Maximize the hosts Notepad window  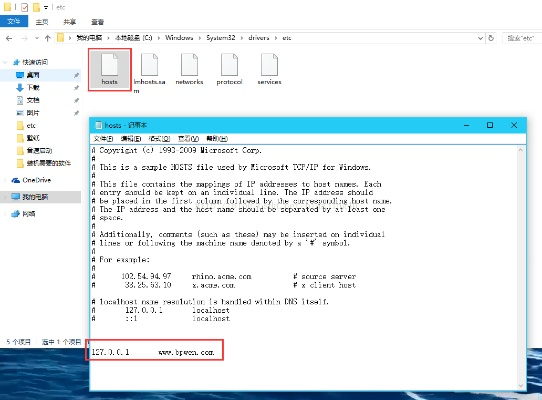(490, 125)
